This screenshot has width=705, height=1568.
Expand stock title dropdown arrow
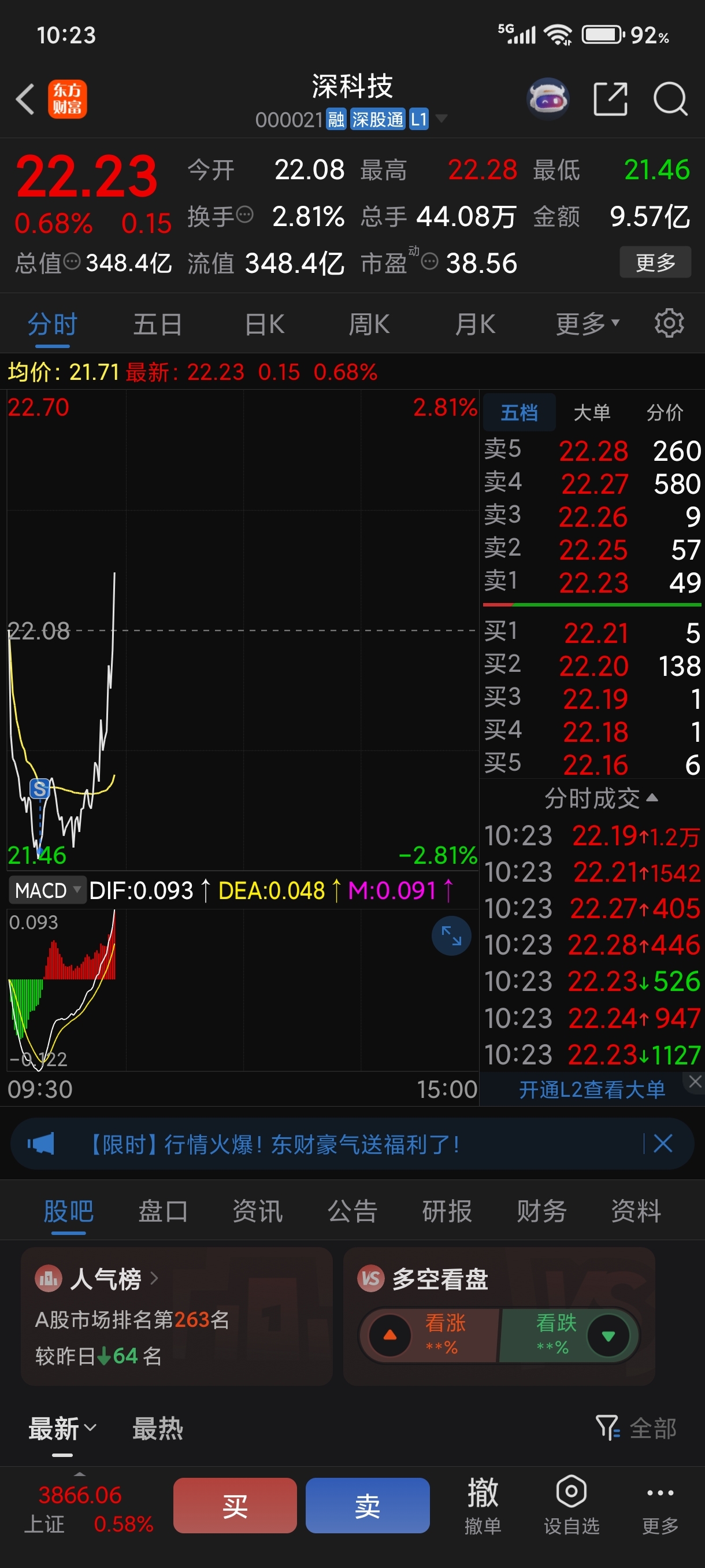coord(440,118)
